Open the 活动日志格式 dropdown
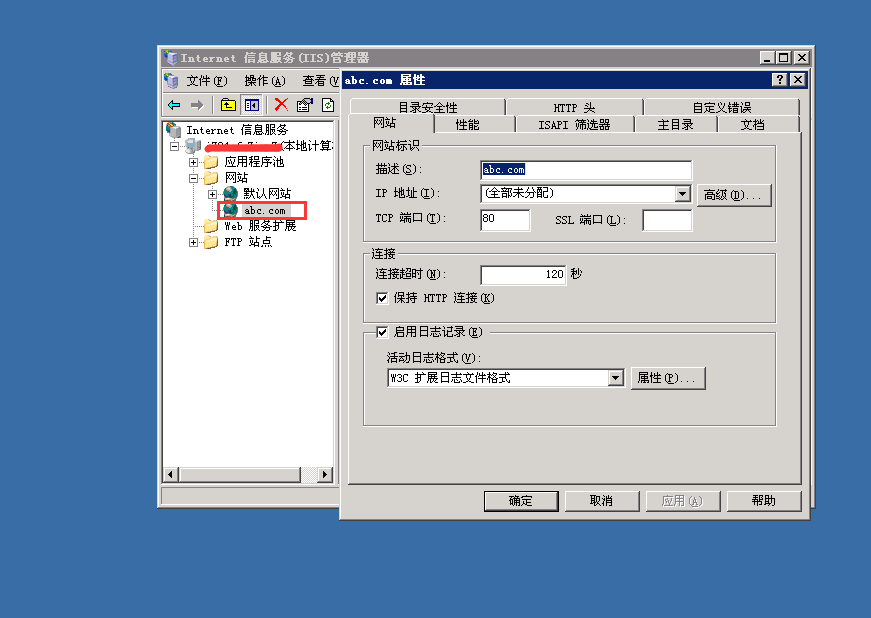Screen dimensions: 871x618 click(615, 378)
